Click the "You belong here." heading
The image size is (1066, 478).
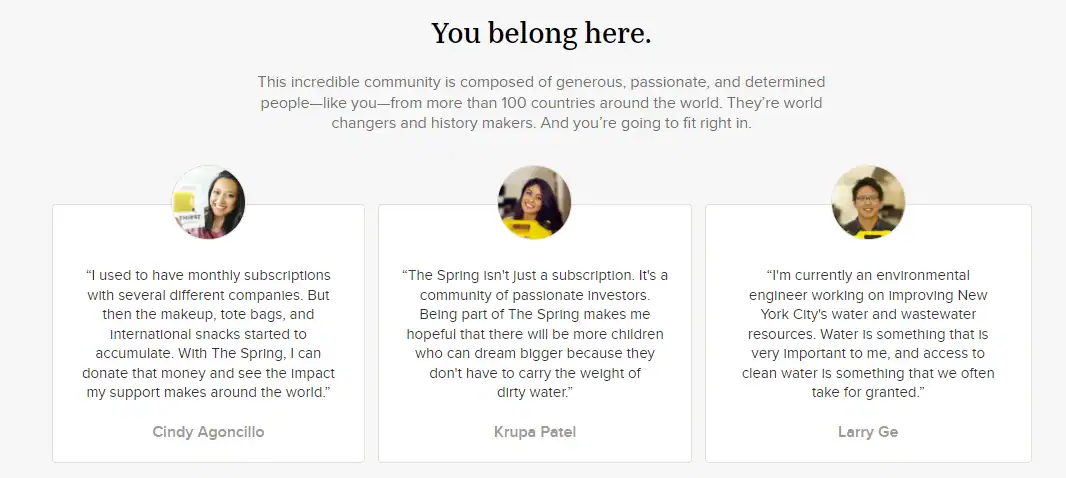[x=541, y=33]
